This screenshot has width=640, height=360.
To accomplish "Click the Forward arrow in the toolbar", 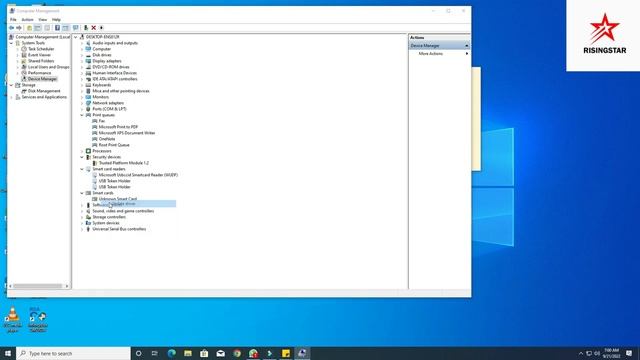I will 19,28.
